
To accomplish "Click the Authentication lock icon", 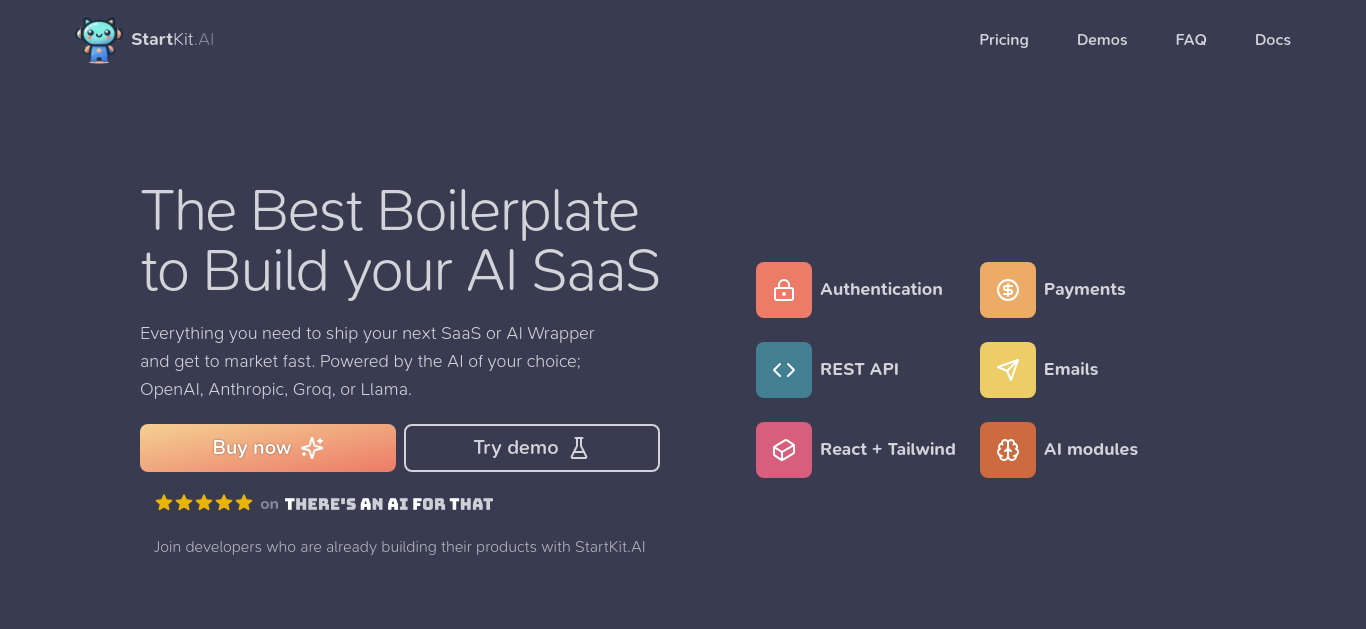I will 784,290.
